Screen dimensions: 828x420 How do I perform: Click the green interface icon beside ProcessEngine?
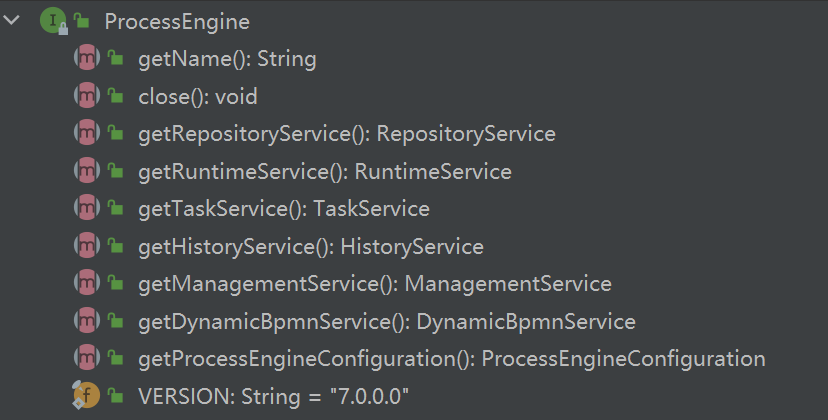(53, 21)
